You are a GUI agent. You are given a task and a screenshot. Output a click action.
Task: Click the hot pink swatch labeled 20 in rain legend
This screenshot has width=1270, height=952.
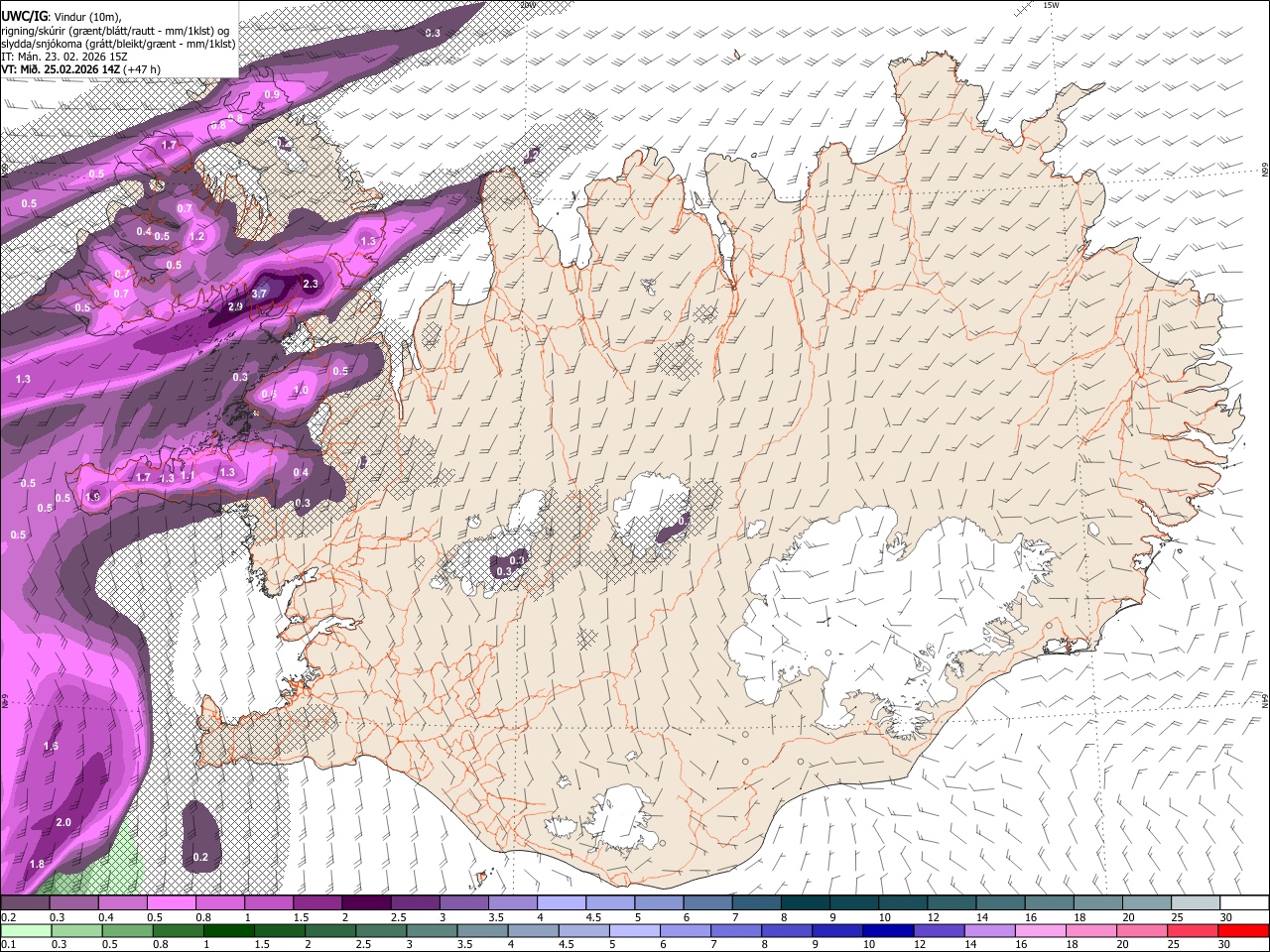[1142, 930]
